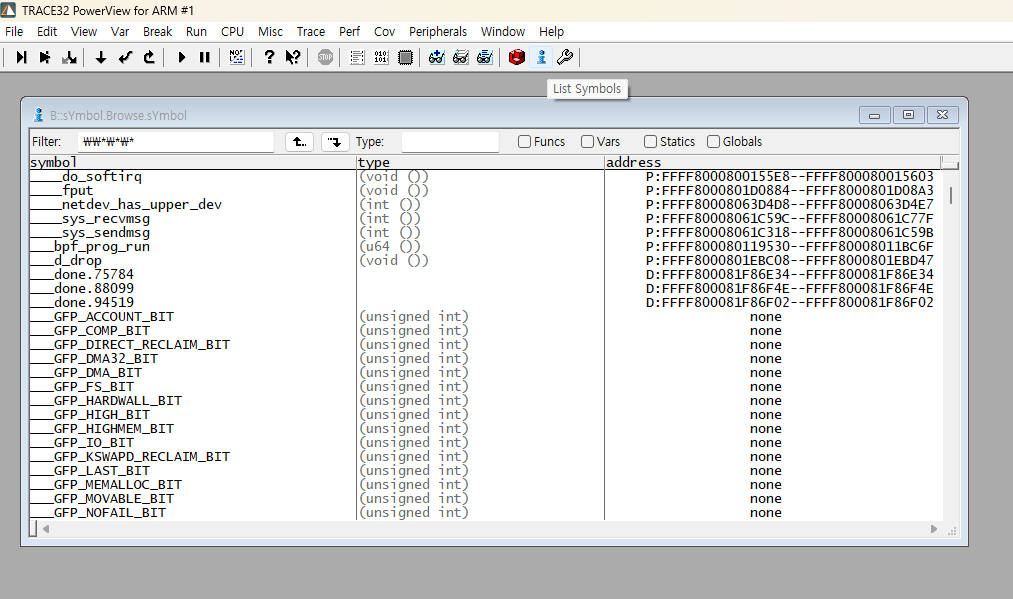This screenshot has width=1013, height=599.
Task: Click the red reset cube toolbar icon
Action: (x=517, y=57)
